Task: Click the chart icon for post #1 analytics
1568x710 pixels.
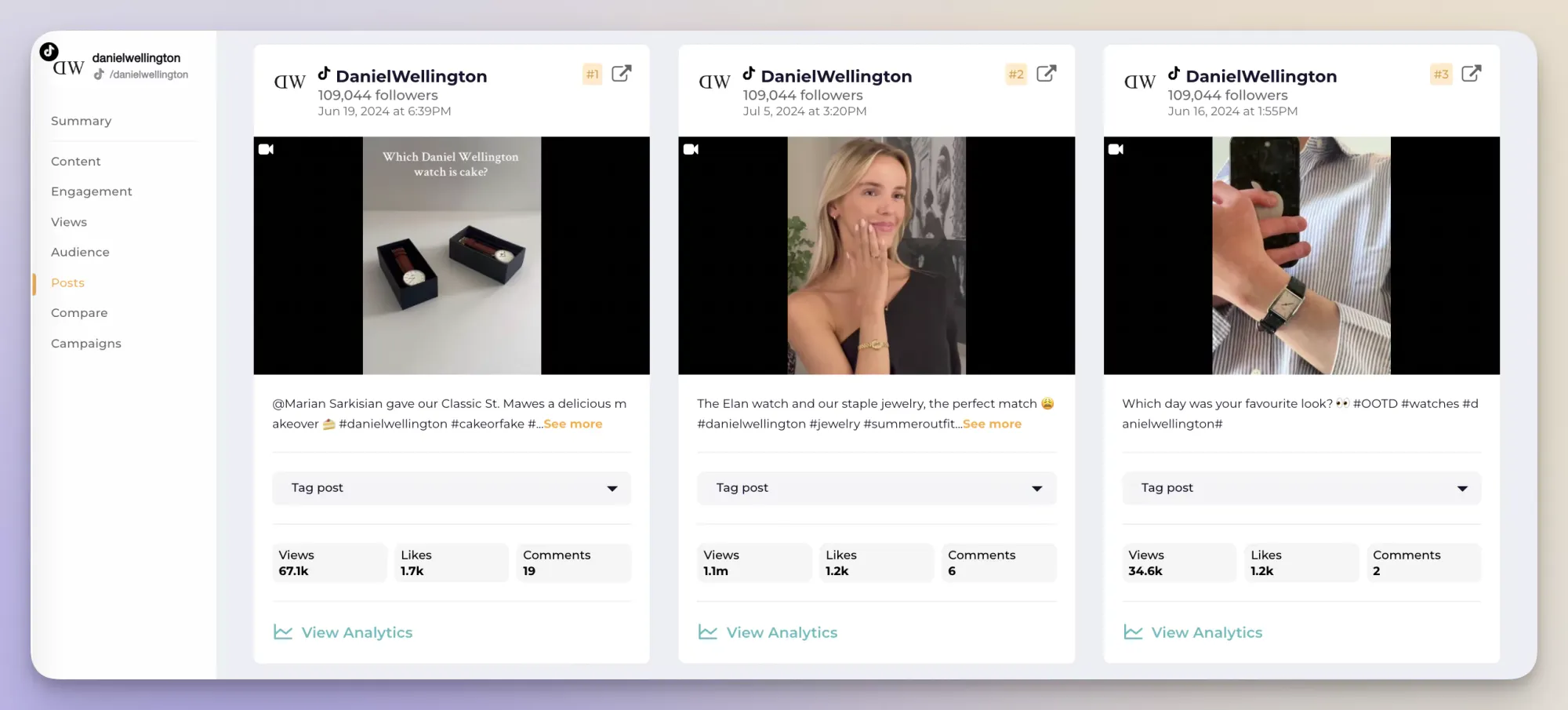Action: [283, 632]
